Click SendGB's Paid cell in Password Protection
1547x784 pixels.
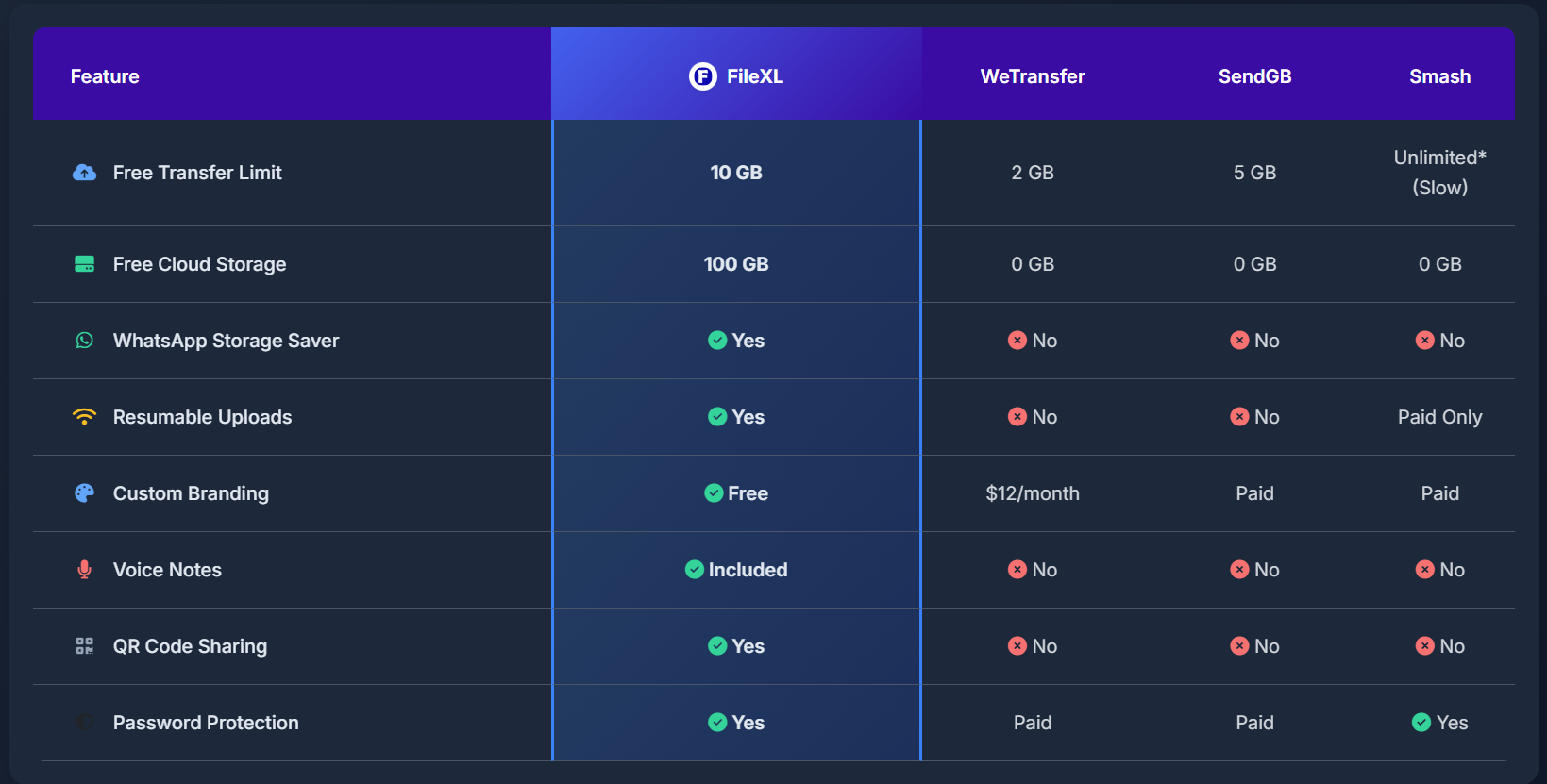[x=1255, y=723]
